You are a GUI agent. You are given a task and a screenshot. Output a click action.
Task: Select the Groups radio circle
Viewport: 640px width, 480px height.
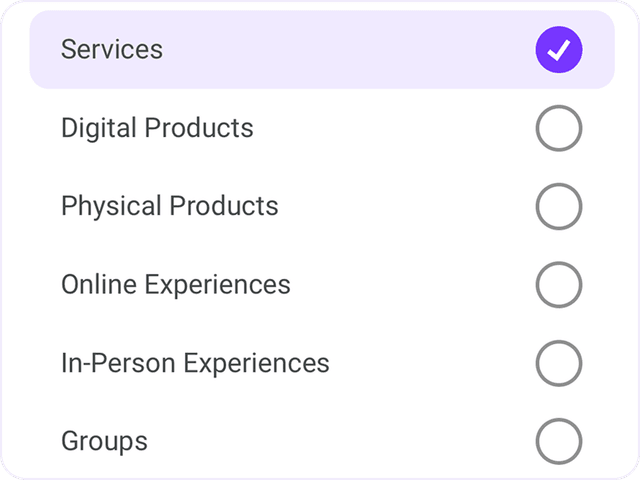pyautogui.click(x=558, y=440)
